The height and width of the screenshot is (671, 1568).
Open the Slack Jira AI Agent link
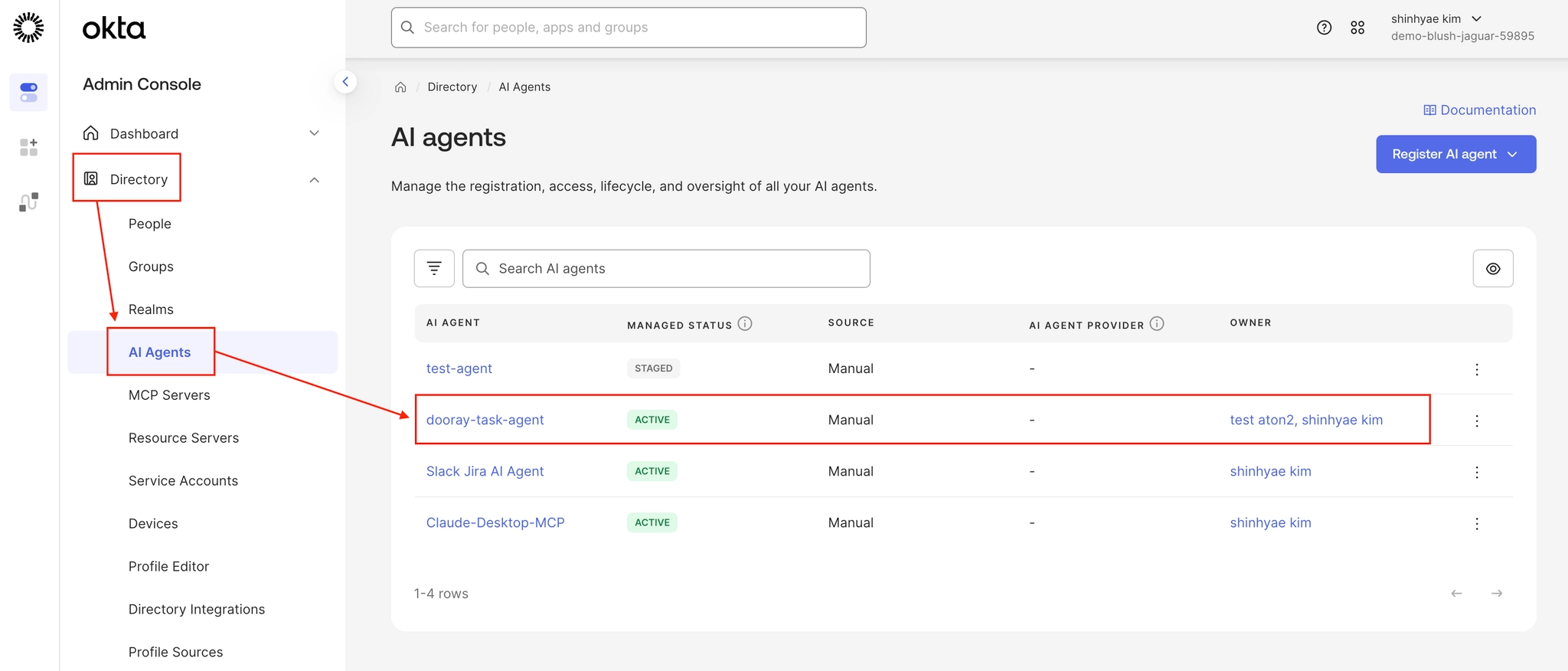click(485, 471)
